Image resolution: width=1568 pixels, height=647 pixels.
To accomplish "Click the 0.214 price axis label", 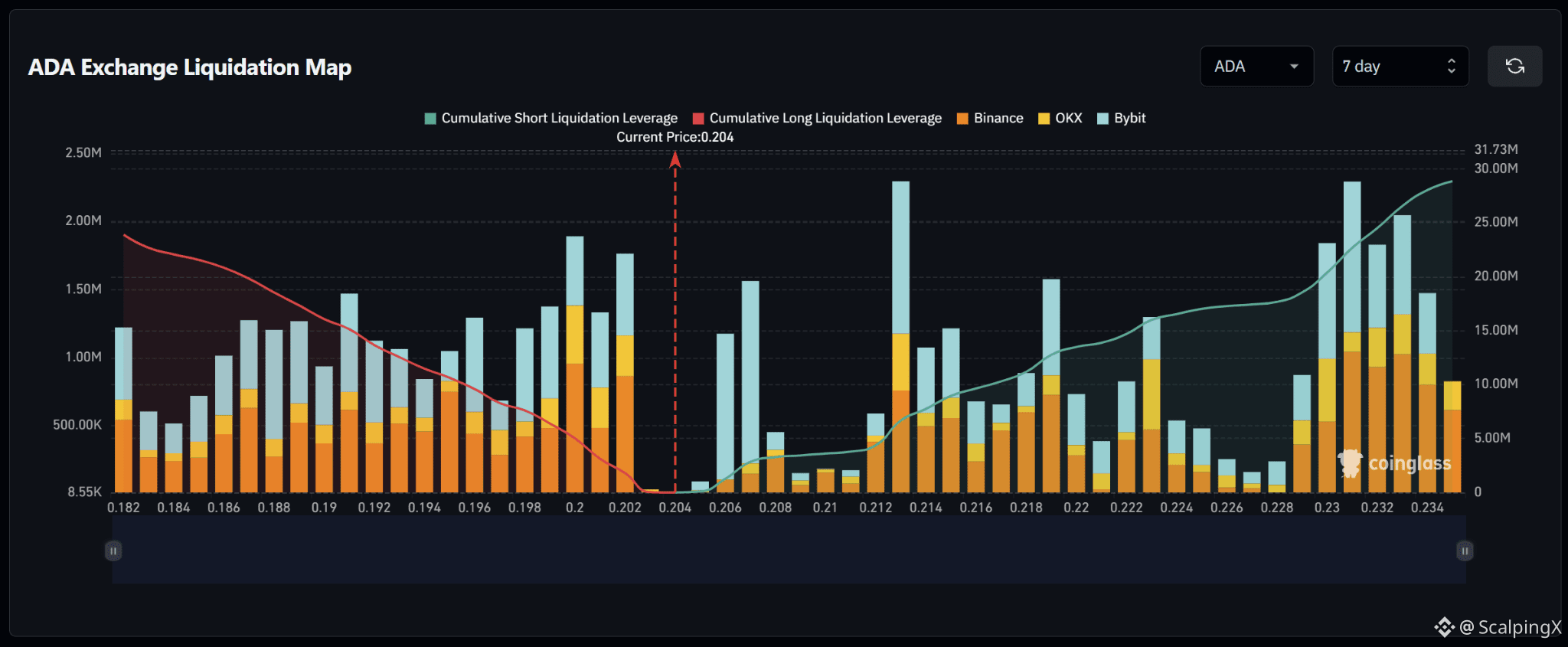I will tap(926, 508).
